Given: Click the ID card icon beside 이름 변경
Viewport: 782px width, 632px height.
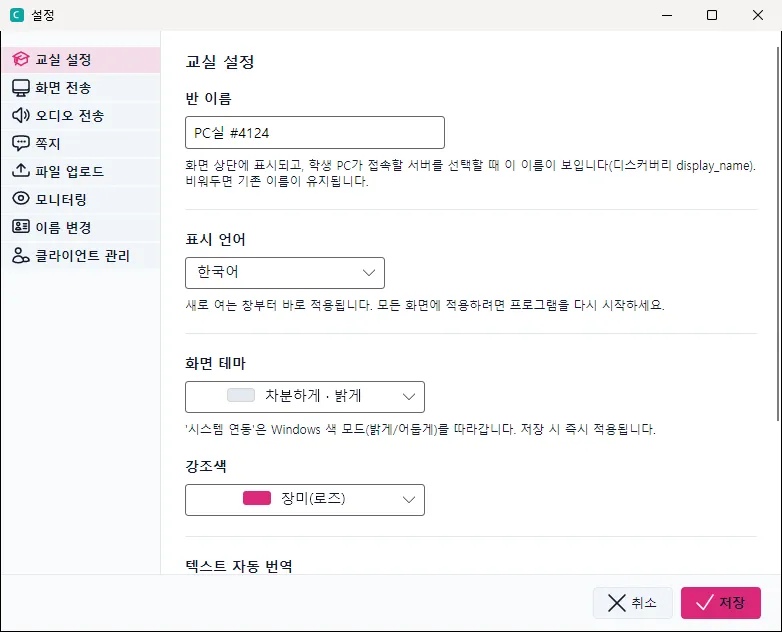Looking at the screenshot, I should (x=20, y=226).
